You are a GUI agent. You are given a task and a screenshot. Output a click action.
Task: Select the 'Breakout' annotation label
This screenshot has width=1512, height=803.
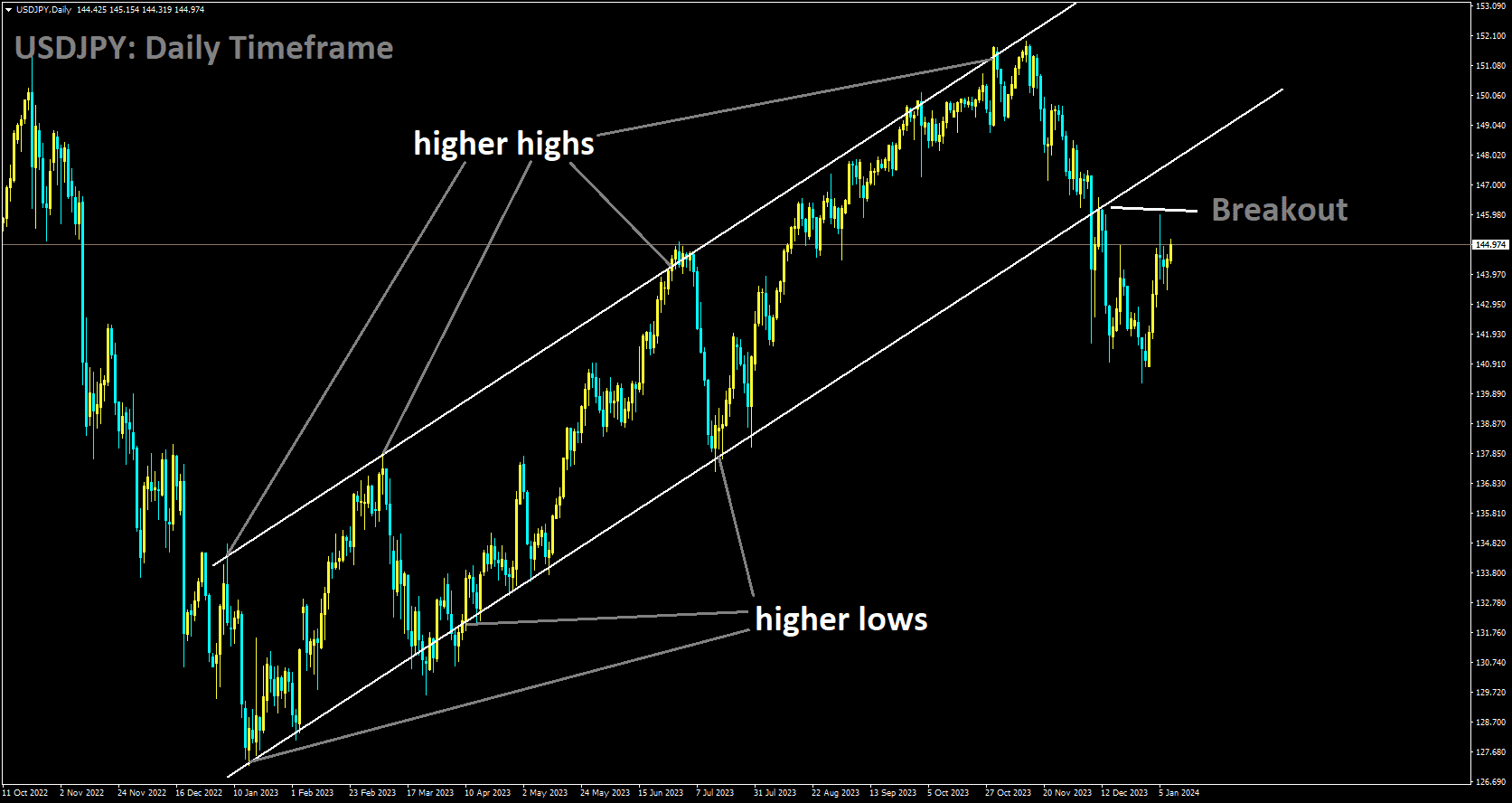point(1280,210)
